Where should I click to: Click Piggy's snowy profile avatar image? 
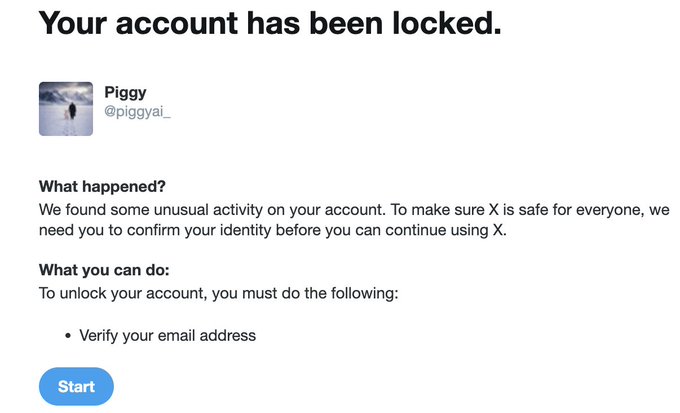click(66, 109)
